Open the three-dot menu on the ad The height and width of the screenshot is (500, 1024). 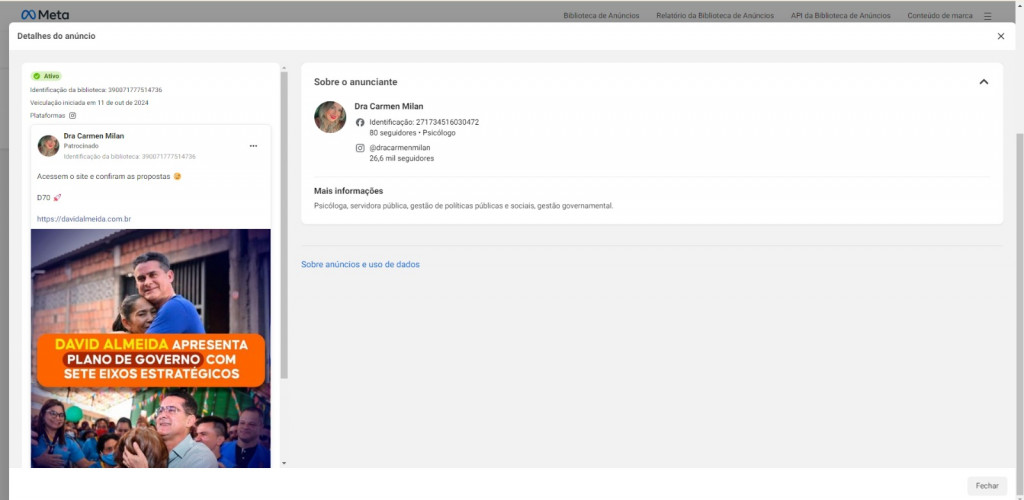(x=253, y=146)
